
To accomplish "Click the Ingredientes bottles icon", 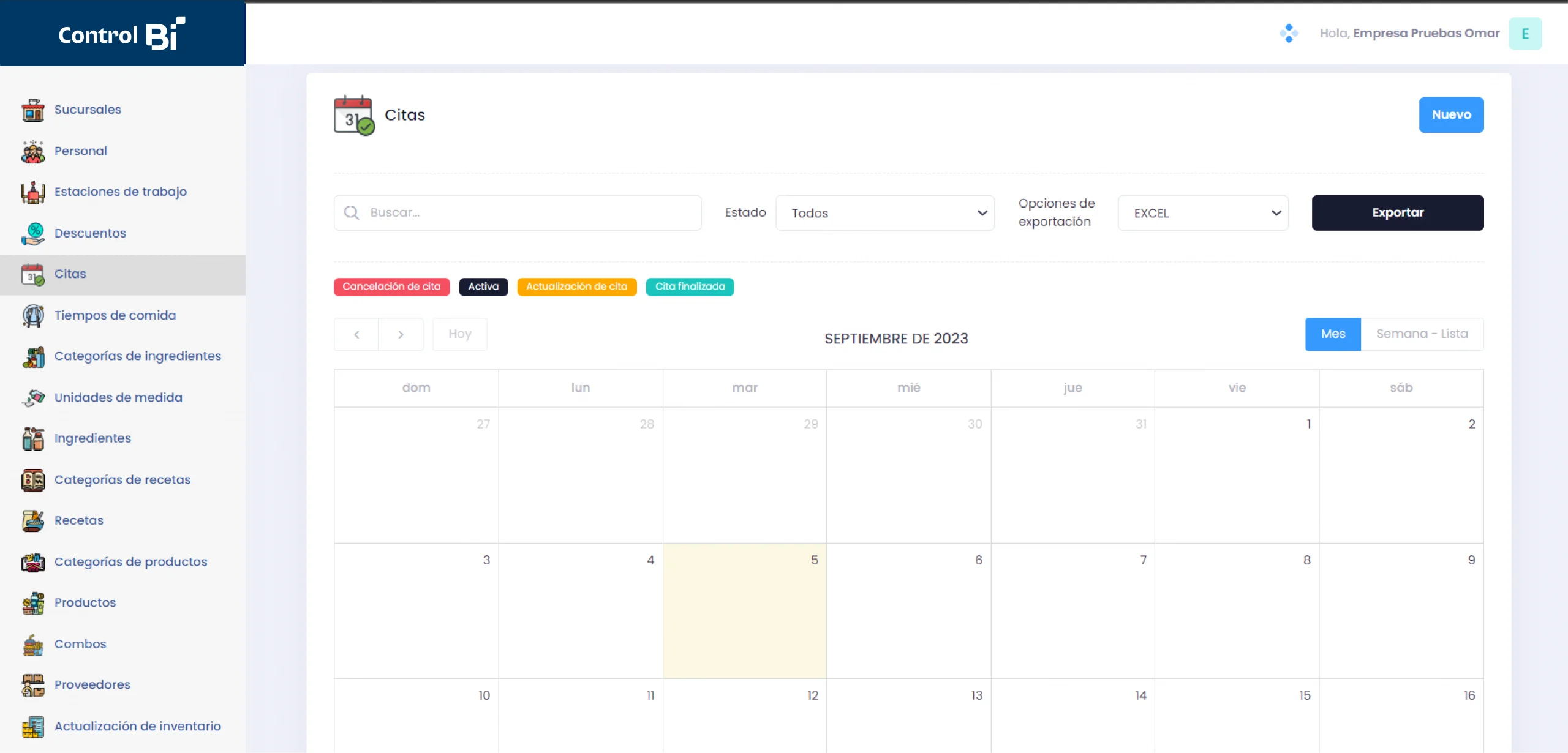I will pos(33,439).
